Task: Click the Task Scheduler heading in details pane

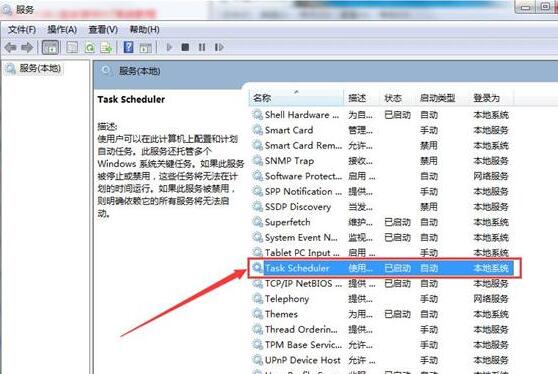Action: pos(131,99)
